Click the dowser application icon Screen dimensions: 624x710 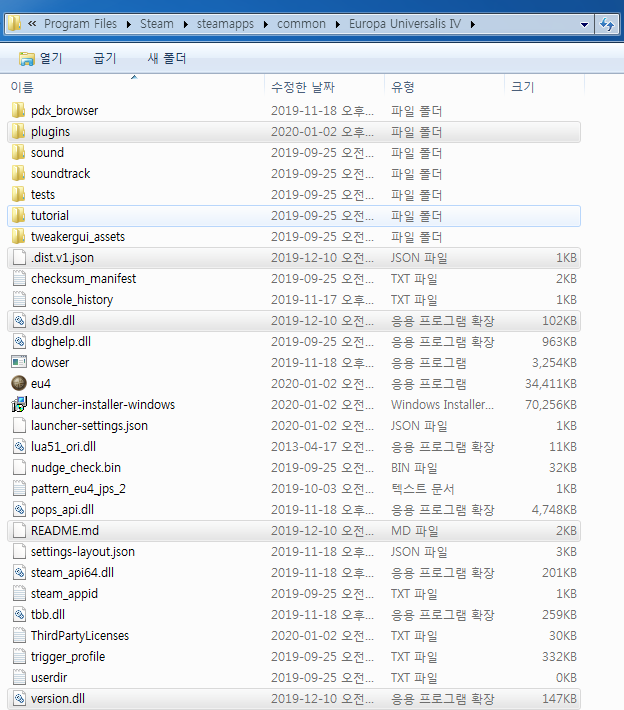(x=19, y=363)
